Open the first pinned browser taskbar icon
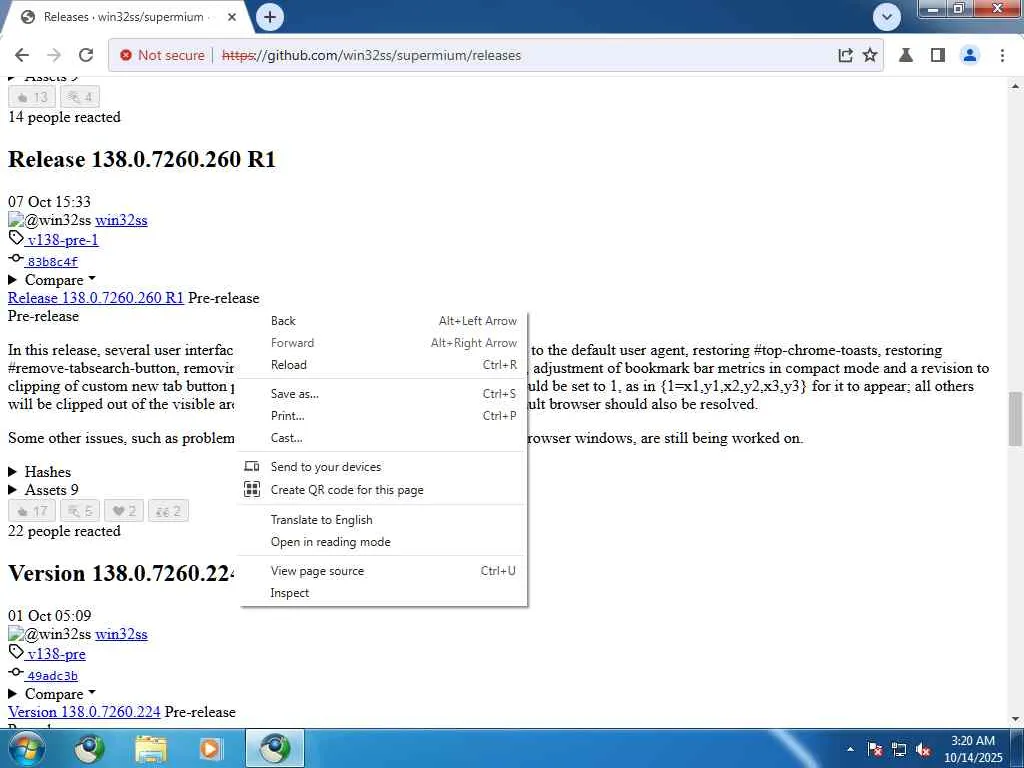This screenshot has height=768, width=1024. 89,749
